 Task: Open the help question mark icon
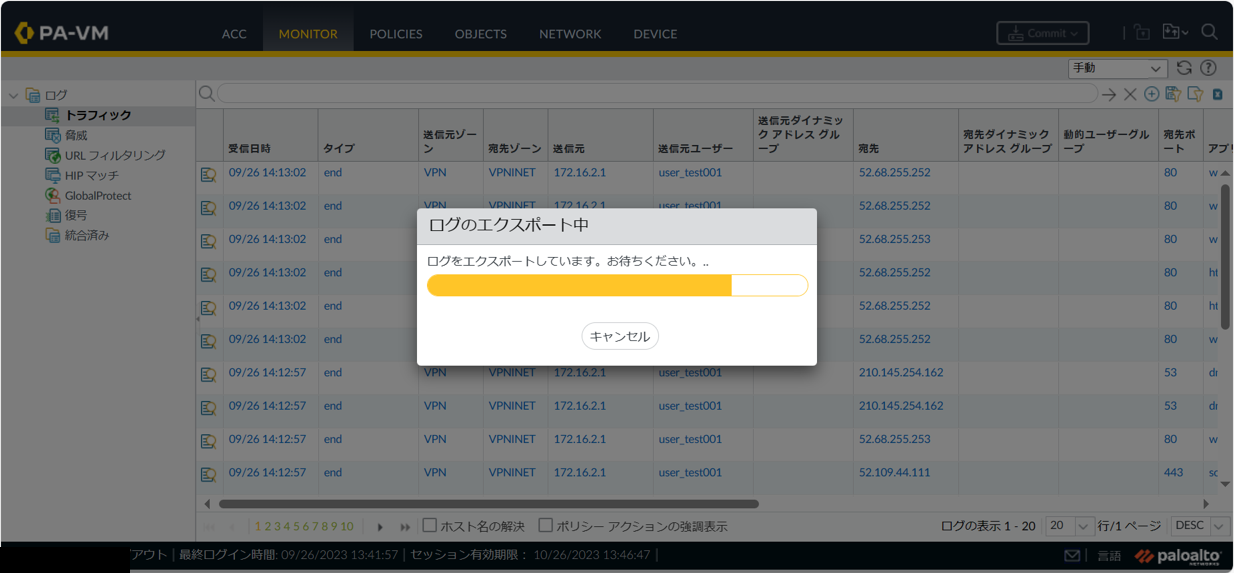[x=1208, y=68]
